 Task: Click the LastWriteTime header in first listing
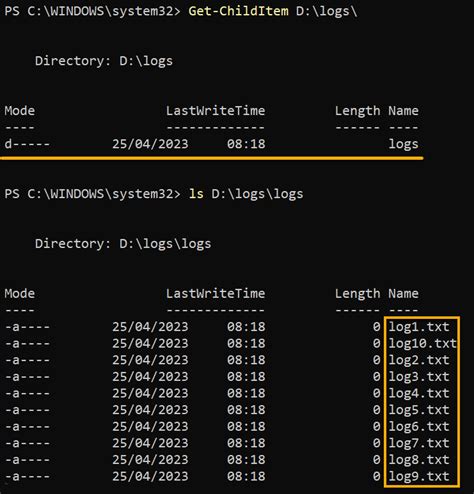[215, 111]
